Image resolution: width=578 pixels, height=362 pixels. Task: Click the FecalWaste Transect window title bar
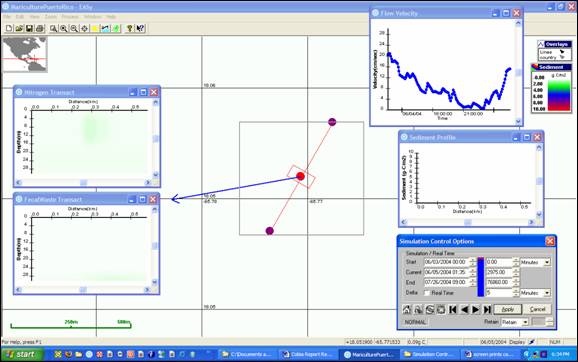[x=87, y=199]
